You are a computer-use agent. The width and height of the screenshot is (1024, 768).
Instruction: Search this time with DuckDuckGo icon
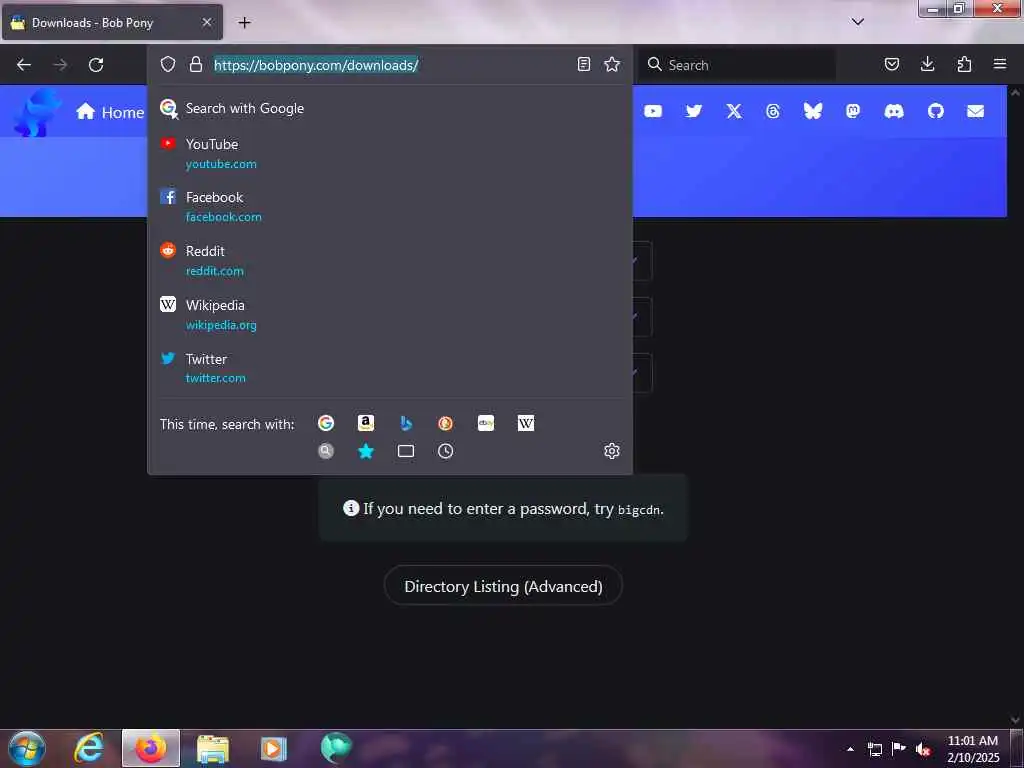pyautogui.click(x=445, y=423)
